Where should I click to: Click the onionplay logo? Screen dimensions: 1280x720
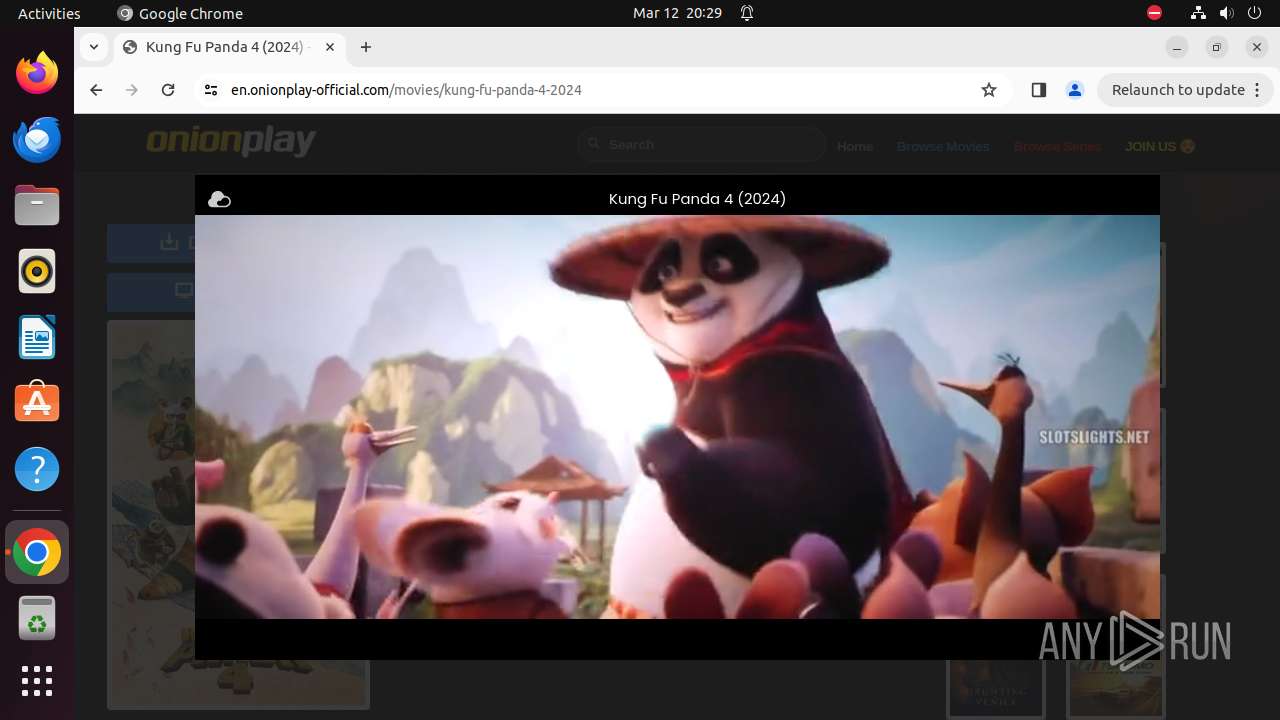pyautogui.click(x=231, y=141)
